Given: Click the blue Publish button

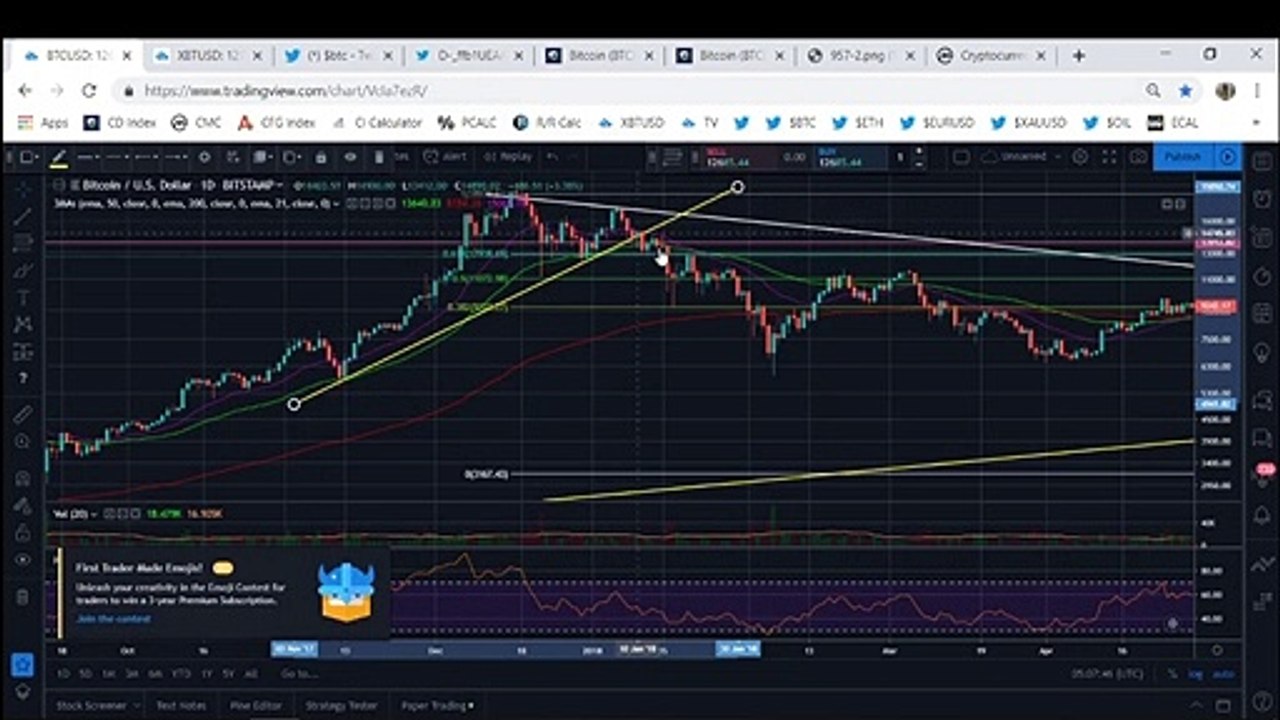Looking at the screenshot, I should point(1183,157).
